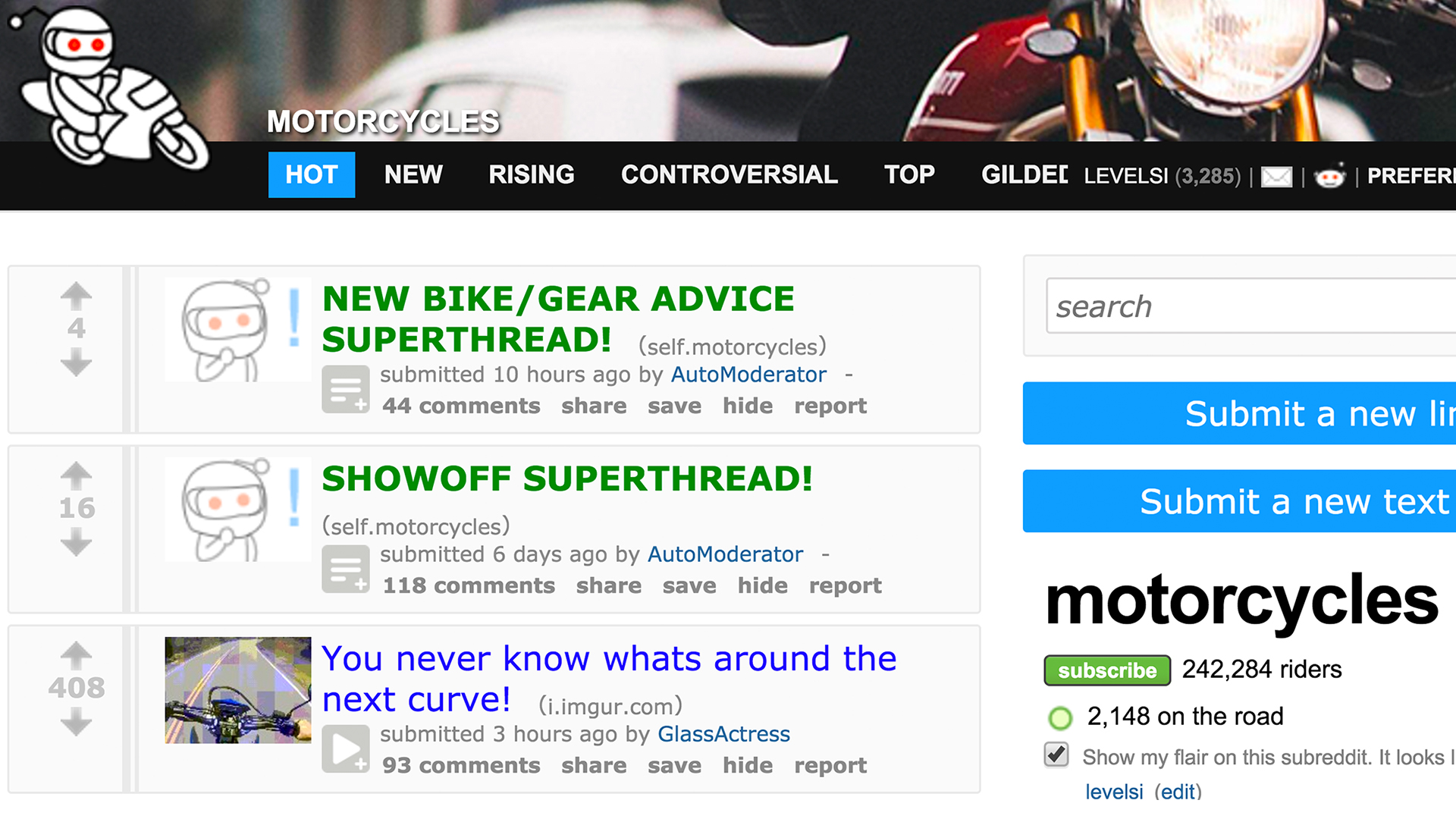Upvote the NEW BIKE/GEAR ADVICE SUPERTHREAD post
The image size is (1456, 819).
tap(76, 297)
